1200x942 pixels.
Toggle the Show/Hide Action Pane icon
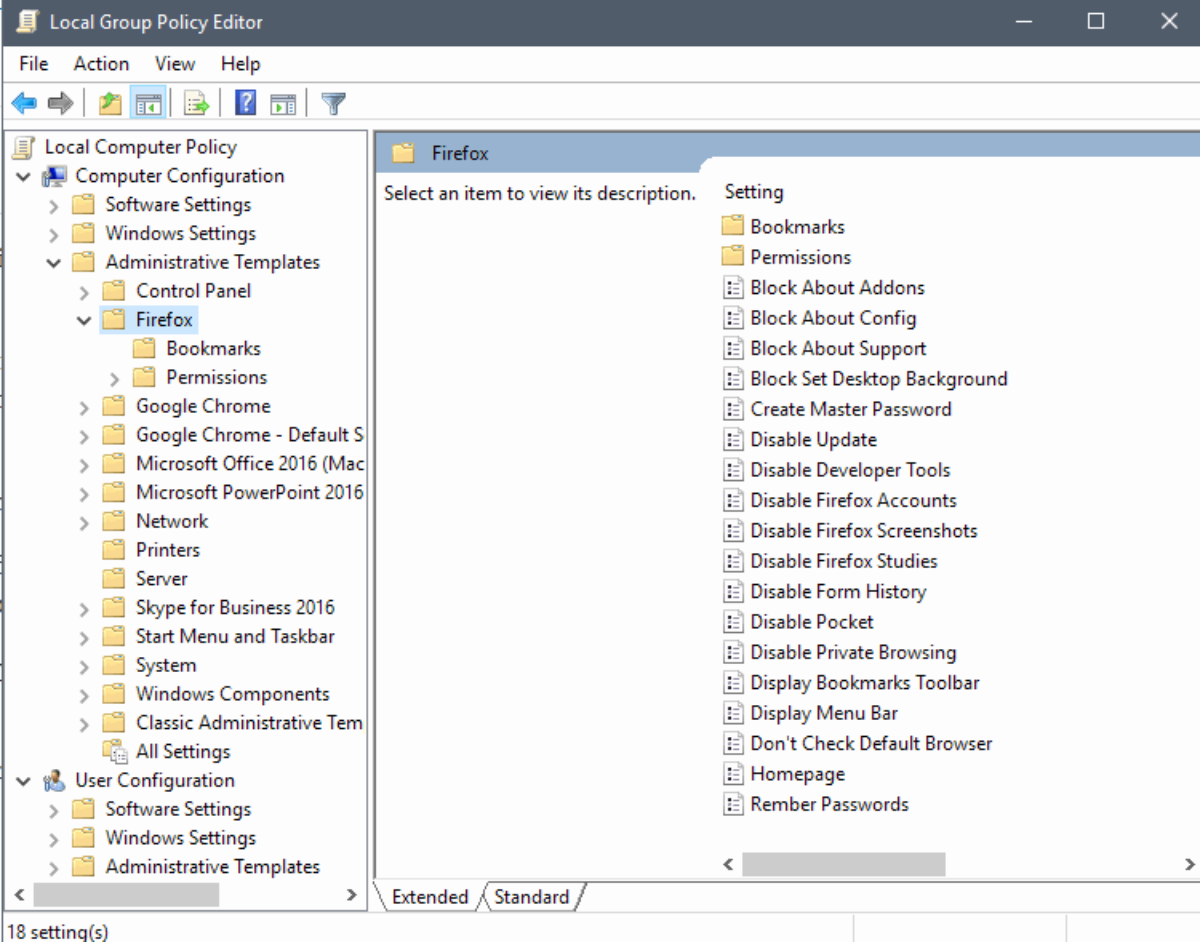283,103
